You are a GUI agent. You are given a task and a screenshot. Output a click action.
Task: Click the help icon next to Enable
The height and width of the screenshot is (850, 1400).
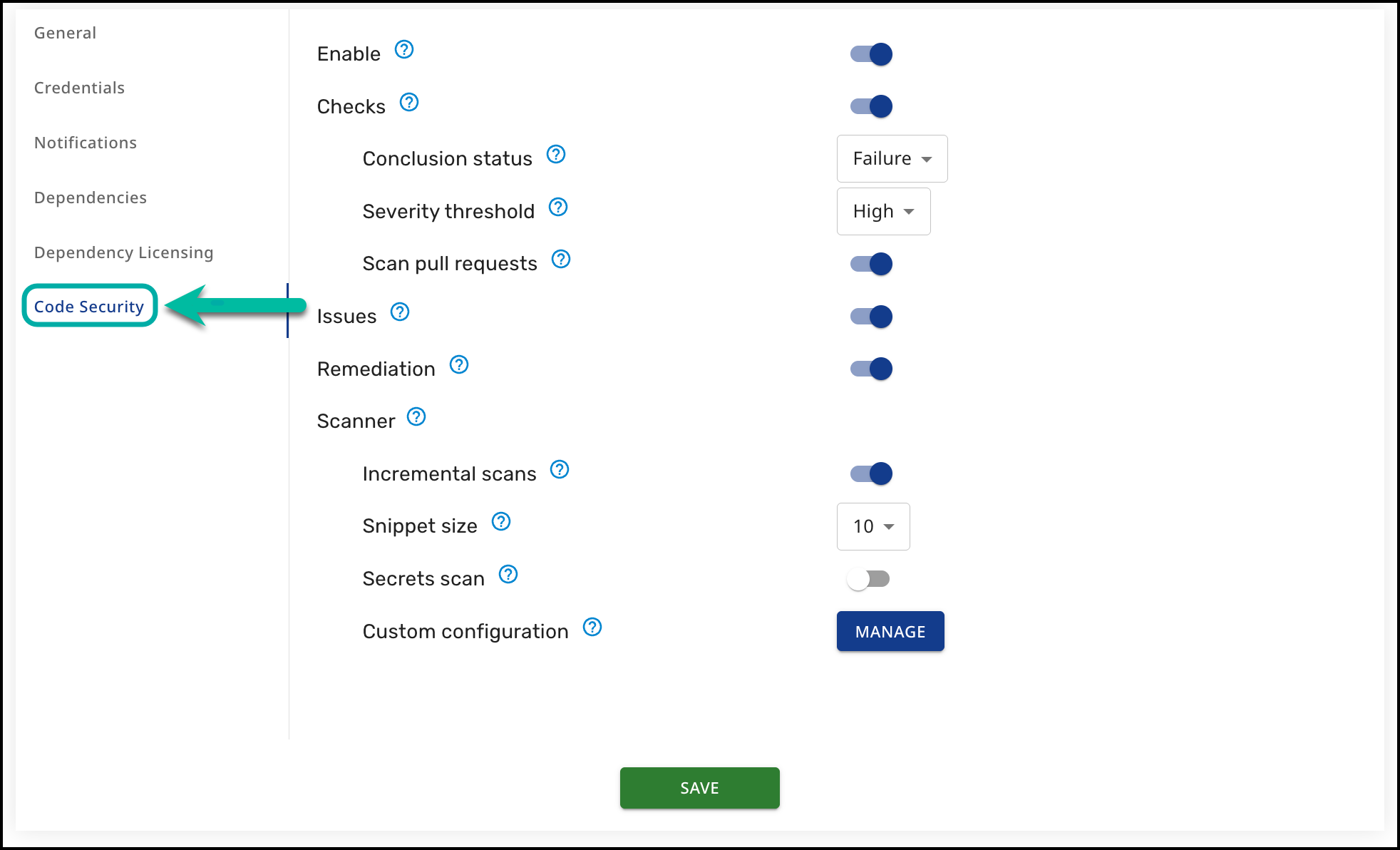pos(404,50)
